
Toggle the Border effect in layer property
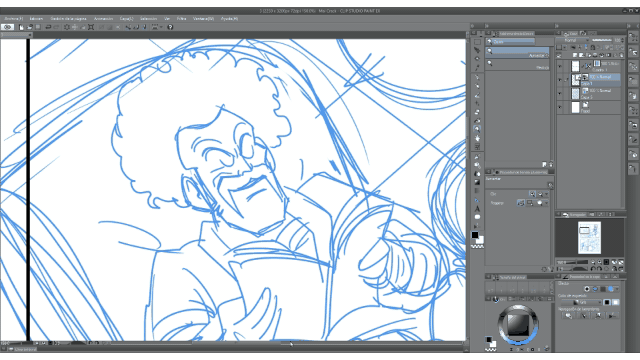pyautogui.click(x=587, y=289)
